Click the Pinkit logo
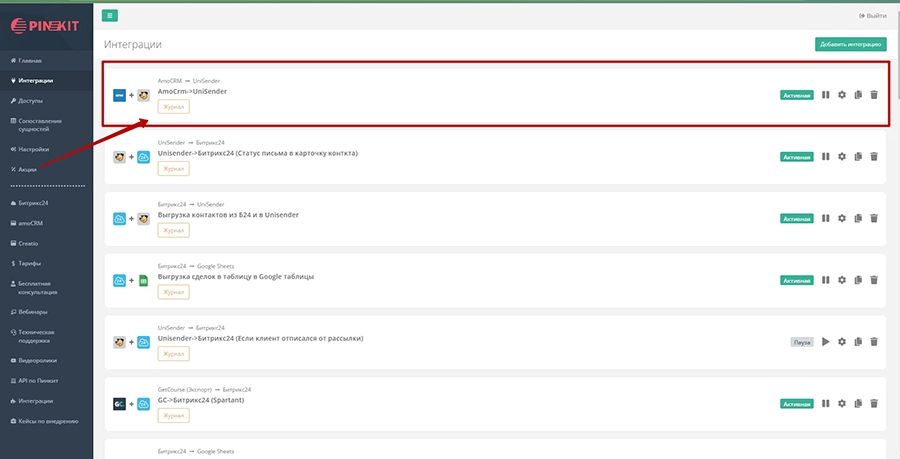Screen dimensions: 900x459 tap(45, 23)
